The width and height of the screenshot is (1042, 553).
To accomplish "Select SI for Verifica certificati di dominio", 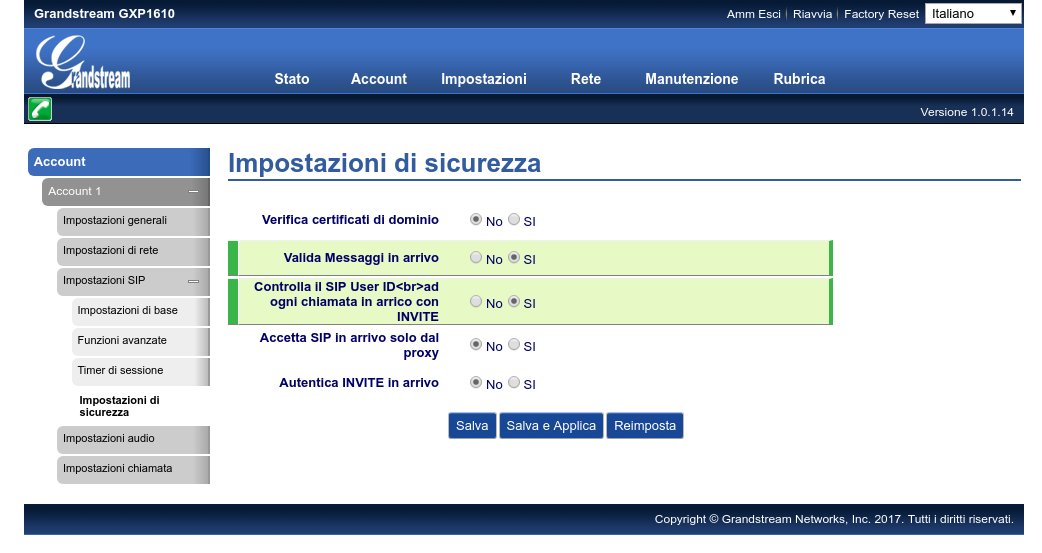I will click(514, 219).
